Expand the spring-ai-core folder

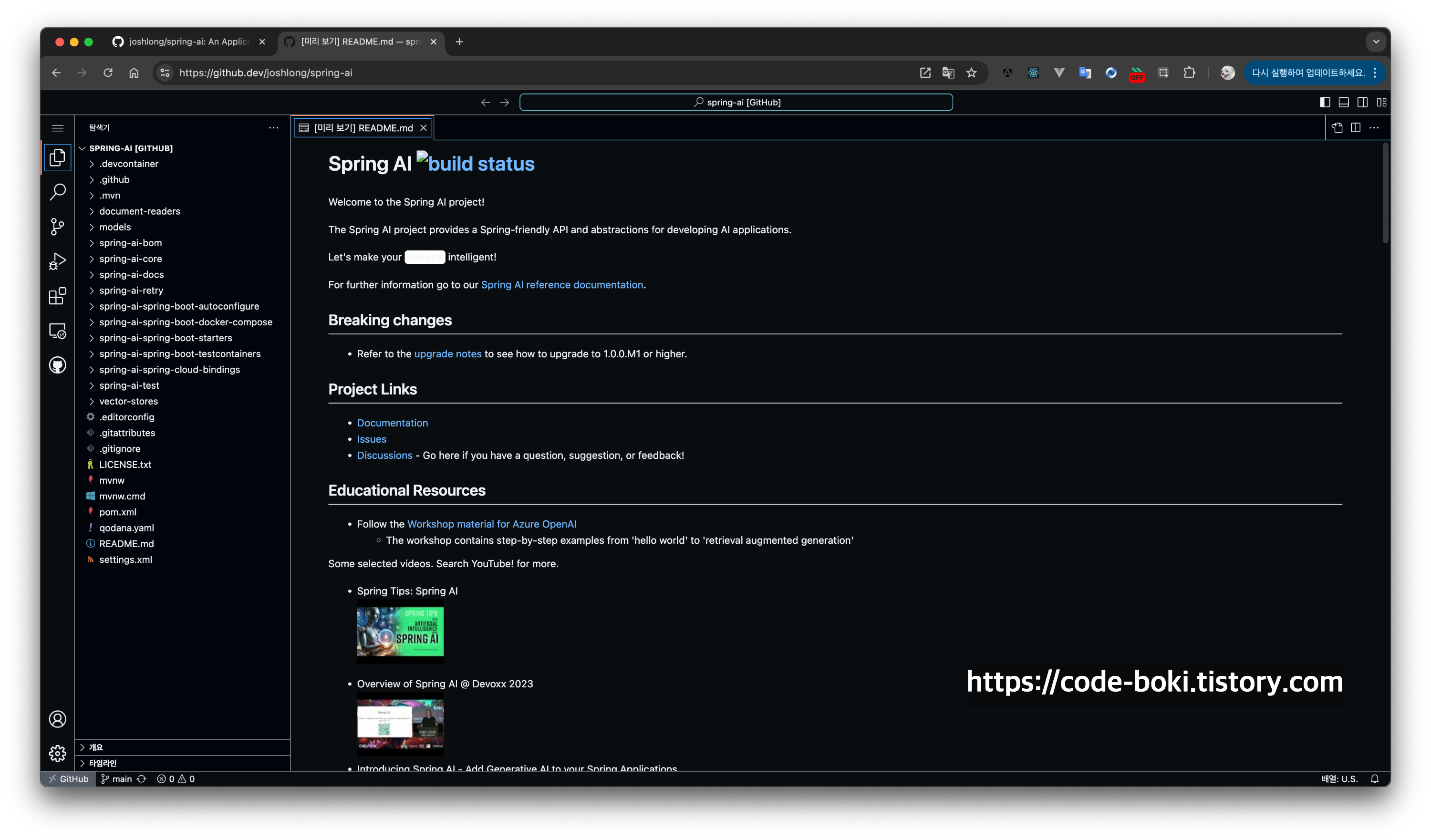tap(130, 259)
